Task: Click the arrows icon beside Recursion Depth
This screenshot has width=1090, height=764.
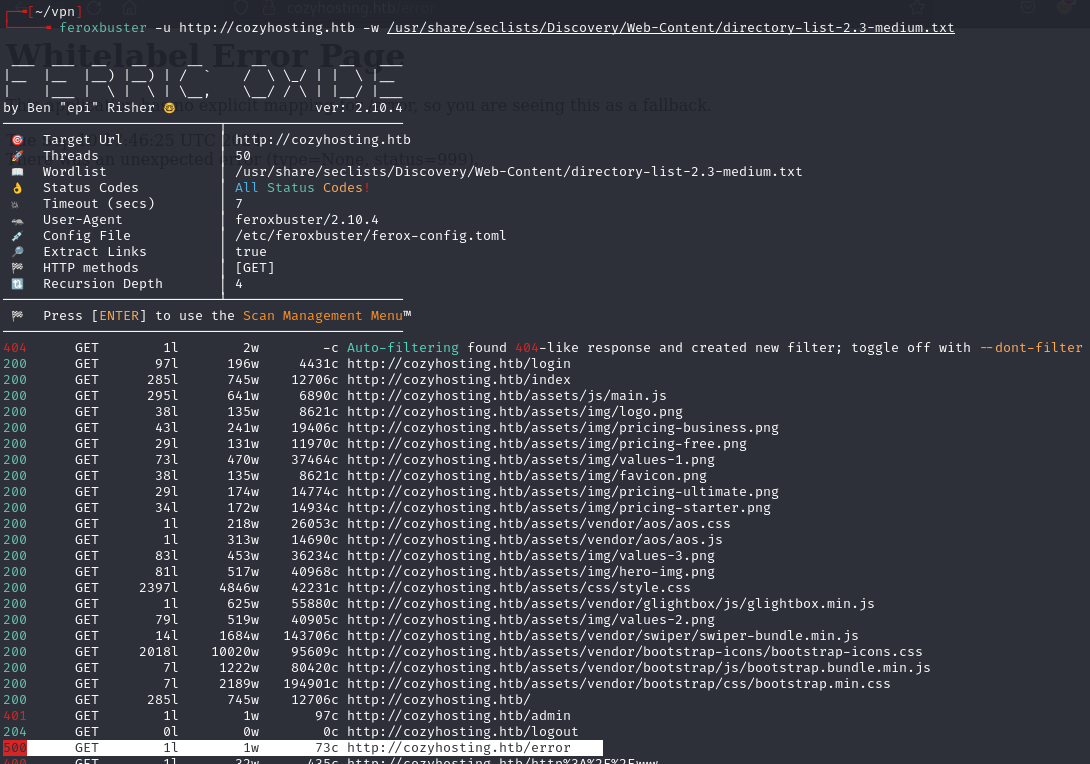Action: (x=17, y=283)
